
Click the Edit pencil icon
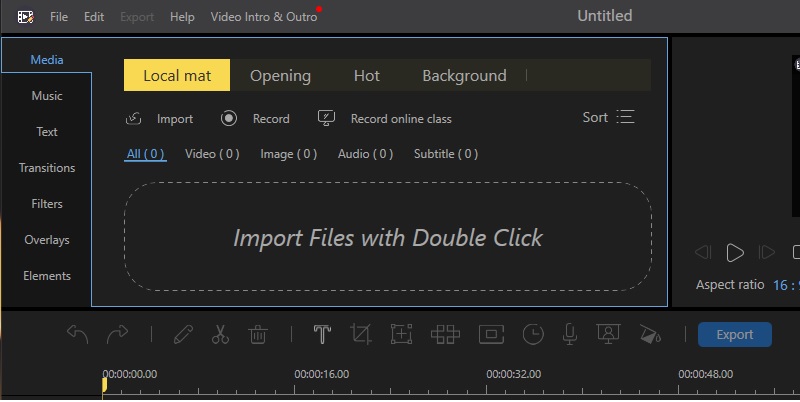183,335
